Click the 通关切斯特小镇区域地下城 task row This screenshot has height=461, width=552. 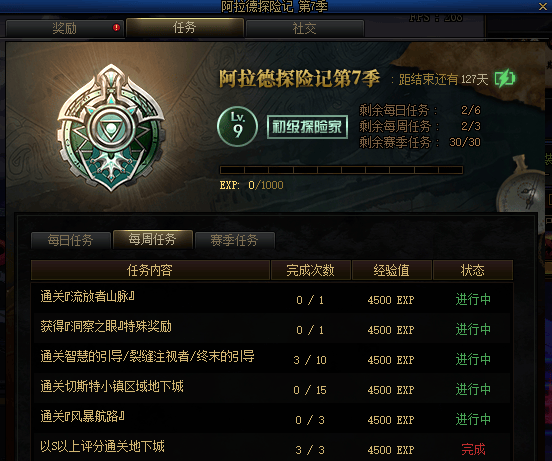[x=272, y=388]
